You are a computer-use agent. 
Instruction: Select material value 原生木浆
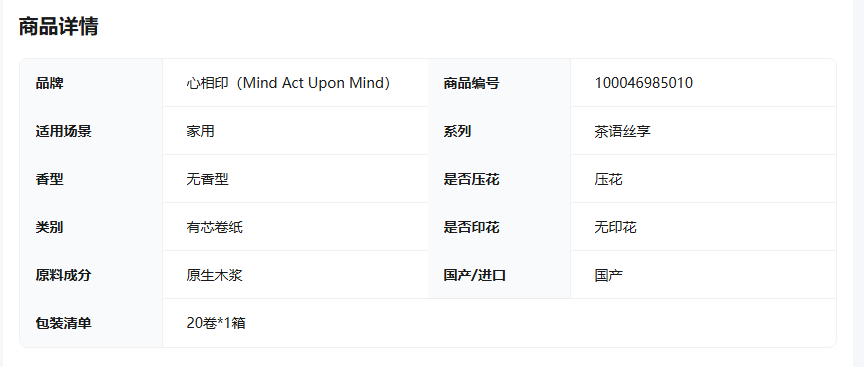(x=214, y=275)
